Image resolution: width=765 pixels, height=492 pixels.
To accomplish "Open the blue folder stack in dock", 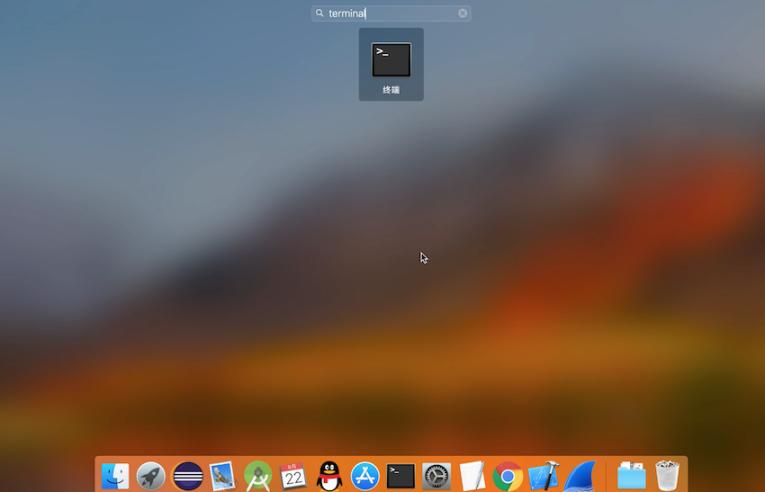I will [631, 475].
